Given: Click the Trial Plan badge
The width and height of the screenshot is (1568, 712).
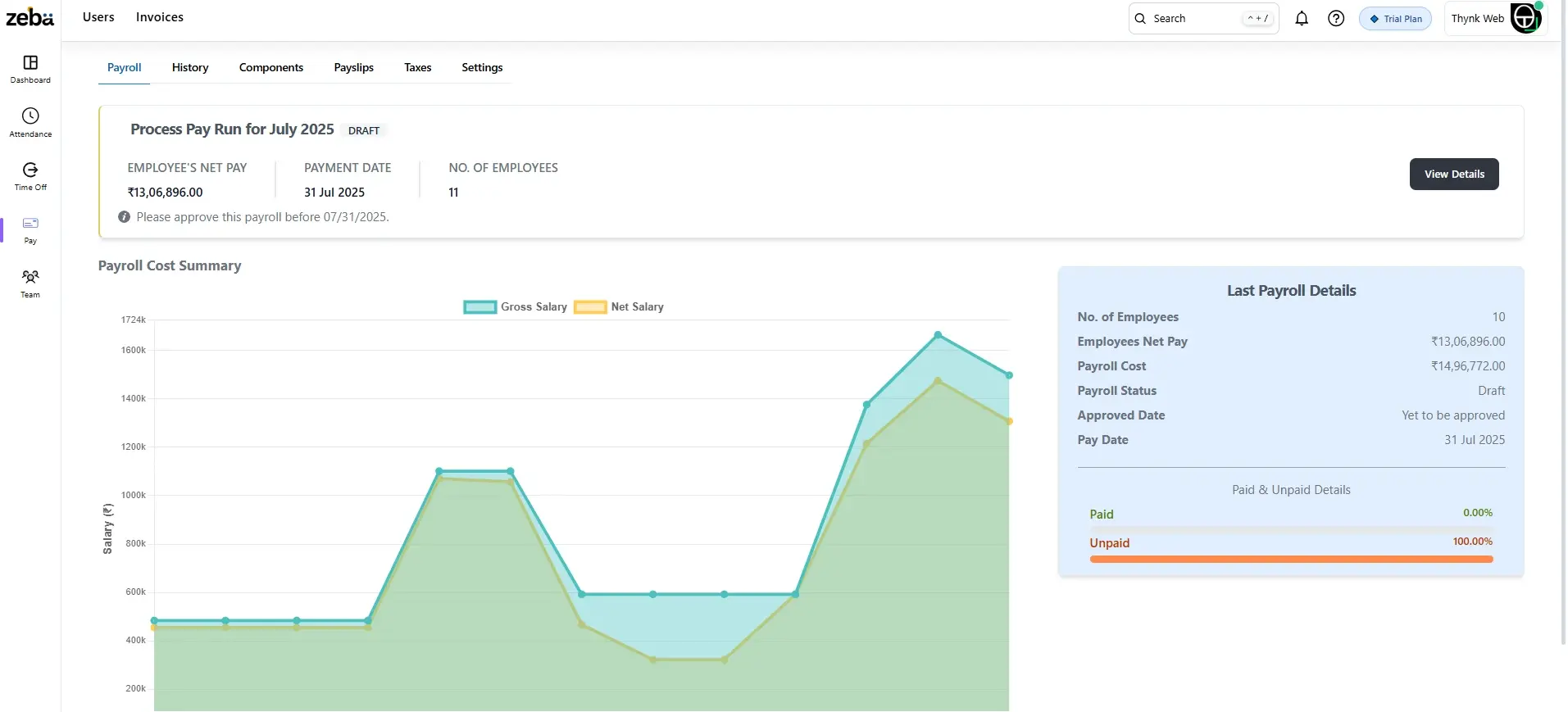Looking at the screenshot, I should [x=1395, y=19].
